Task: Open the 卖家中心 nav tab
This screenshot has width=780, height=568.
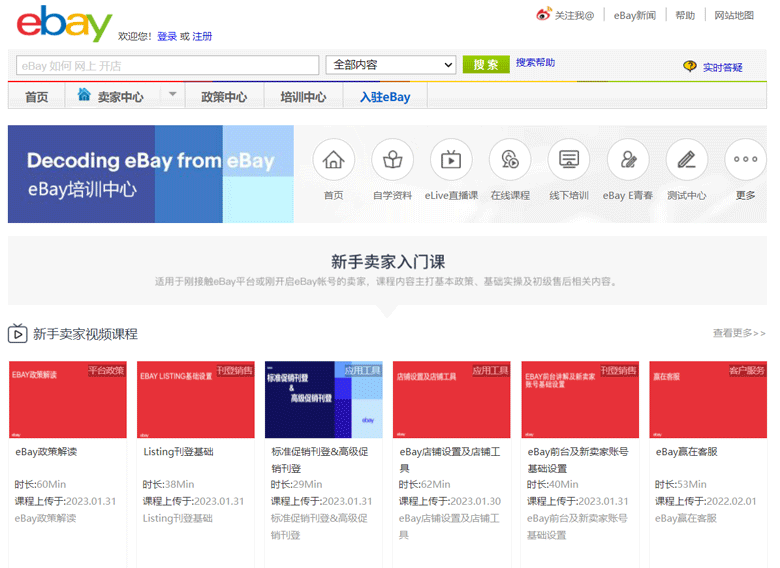Action: pyautogui.click(x=120, y=96)
